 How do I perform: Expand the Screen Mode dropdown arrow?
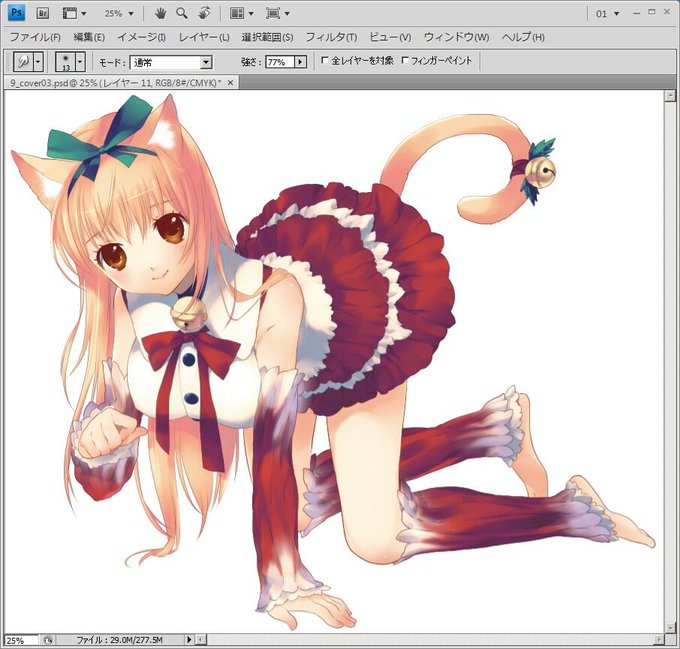click(x=287, y=14)
